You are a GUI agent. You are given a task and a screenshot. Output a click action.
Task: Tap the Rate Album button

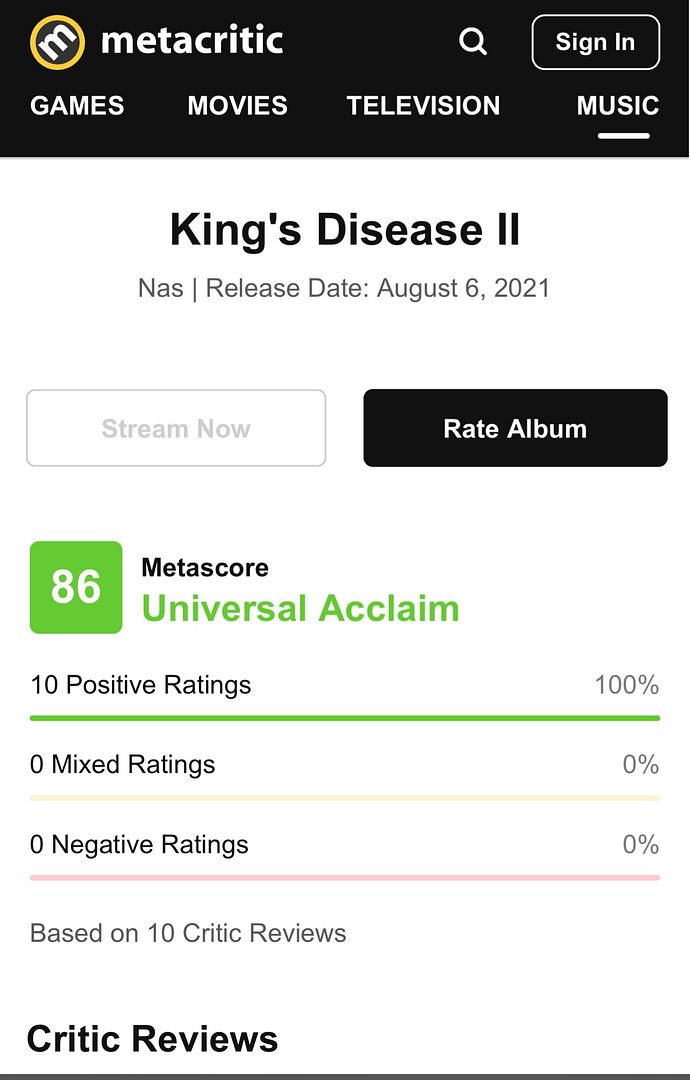(x=515, y=428)
